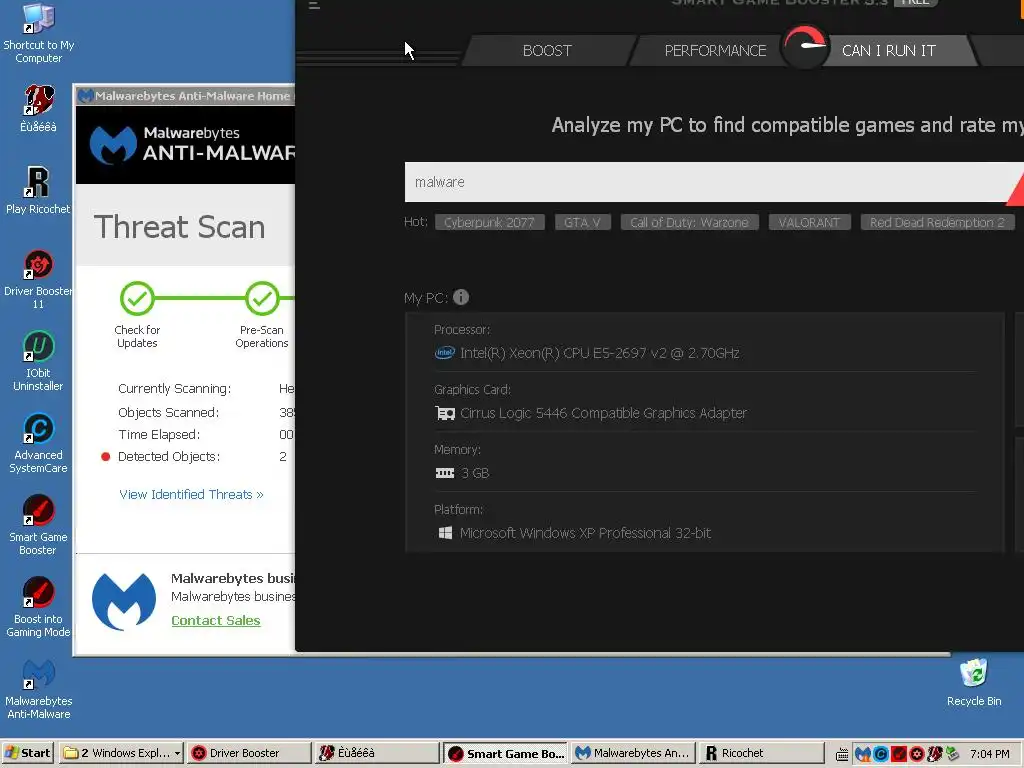
Task: Click the 7:04 PM clock
Action: pos(989,754)
